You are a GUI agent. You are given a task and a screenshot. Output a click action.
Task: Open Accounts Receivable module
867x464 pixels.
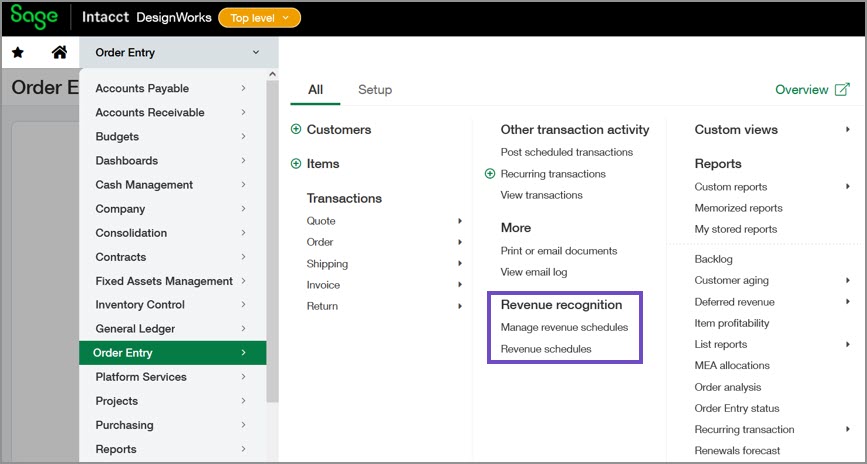[x=173, y=112]
